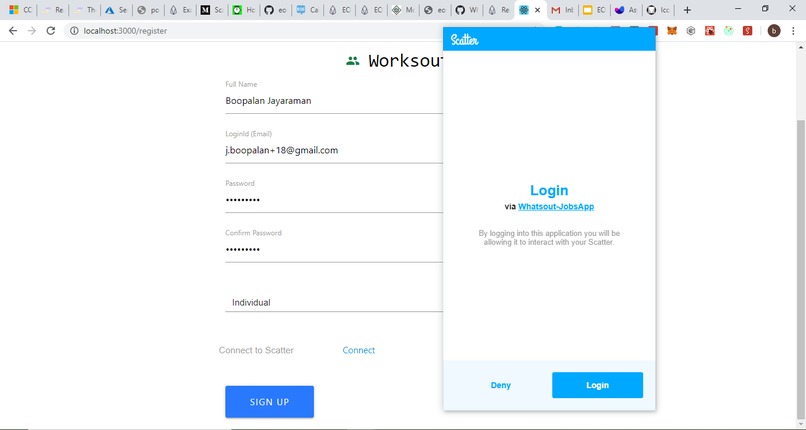Click the address bar URL localhost:3000/register

[x=125, y=31]
